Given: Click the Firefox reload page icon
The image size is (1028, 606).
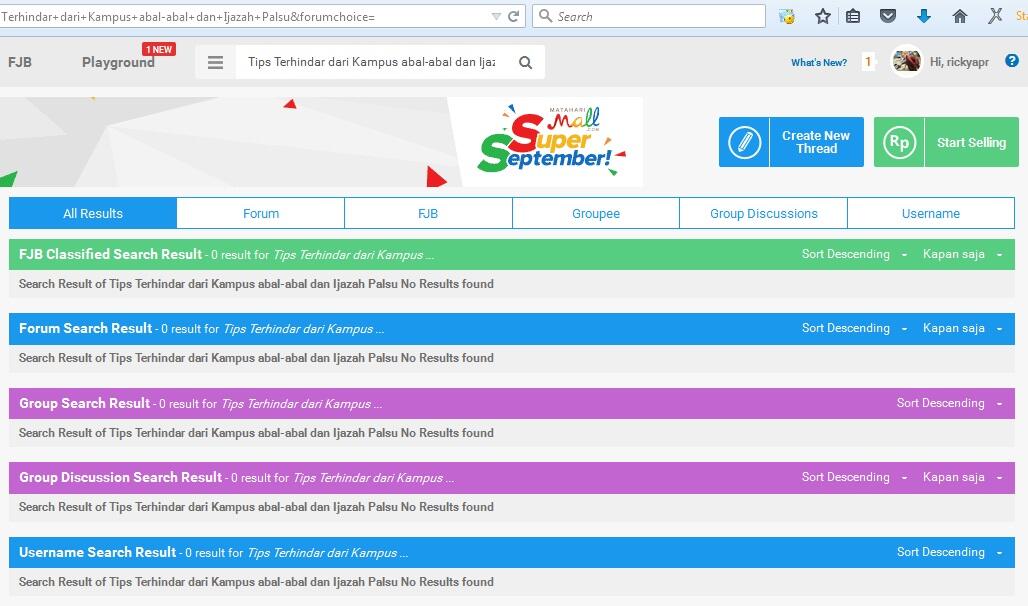Looking at the screenshot, I should click(514, 16).
